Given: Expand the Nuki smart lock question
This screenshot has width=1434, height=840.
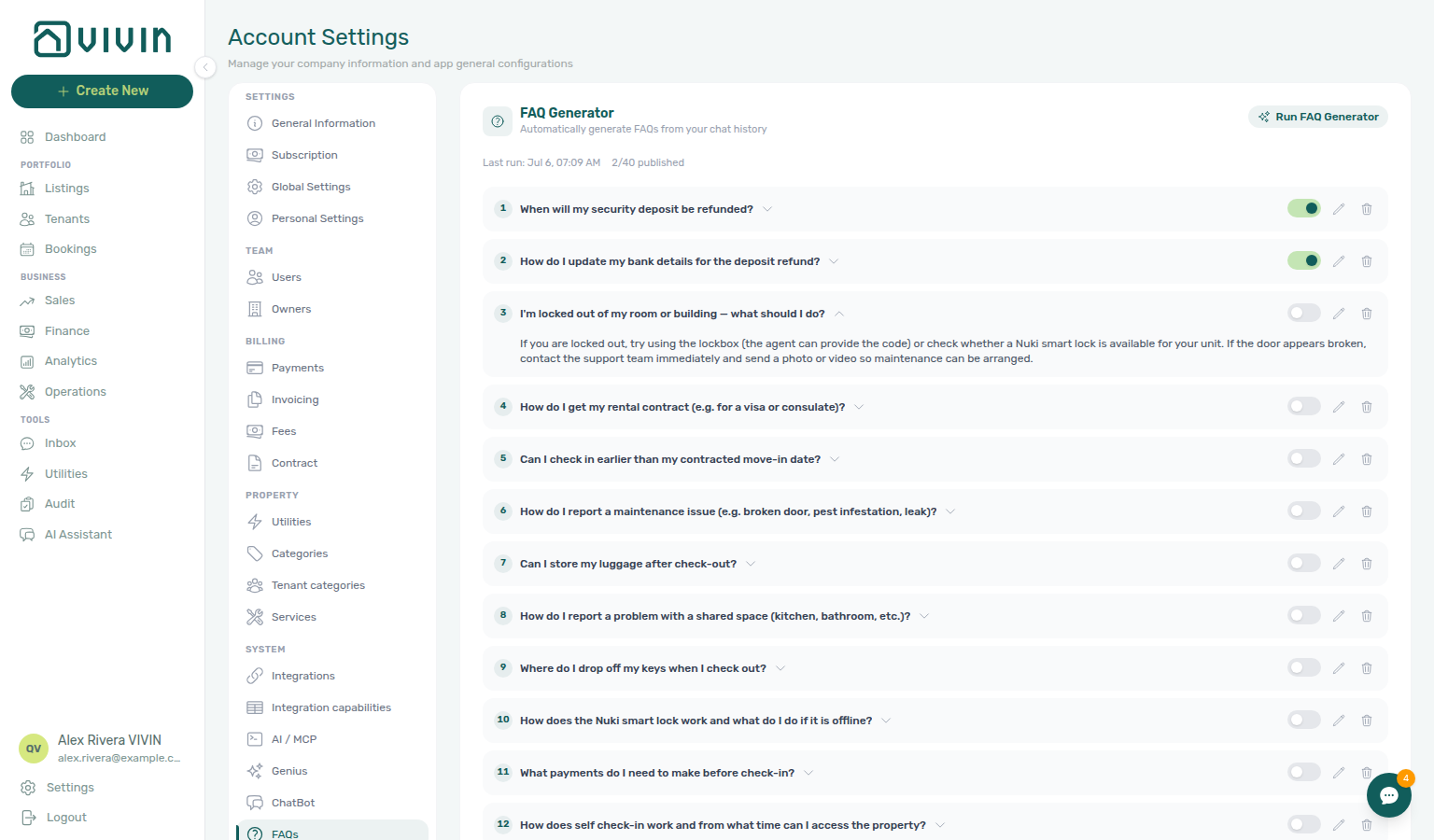Looking at the screenshot, I should [886, 721].
